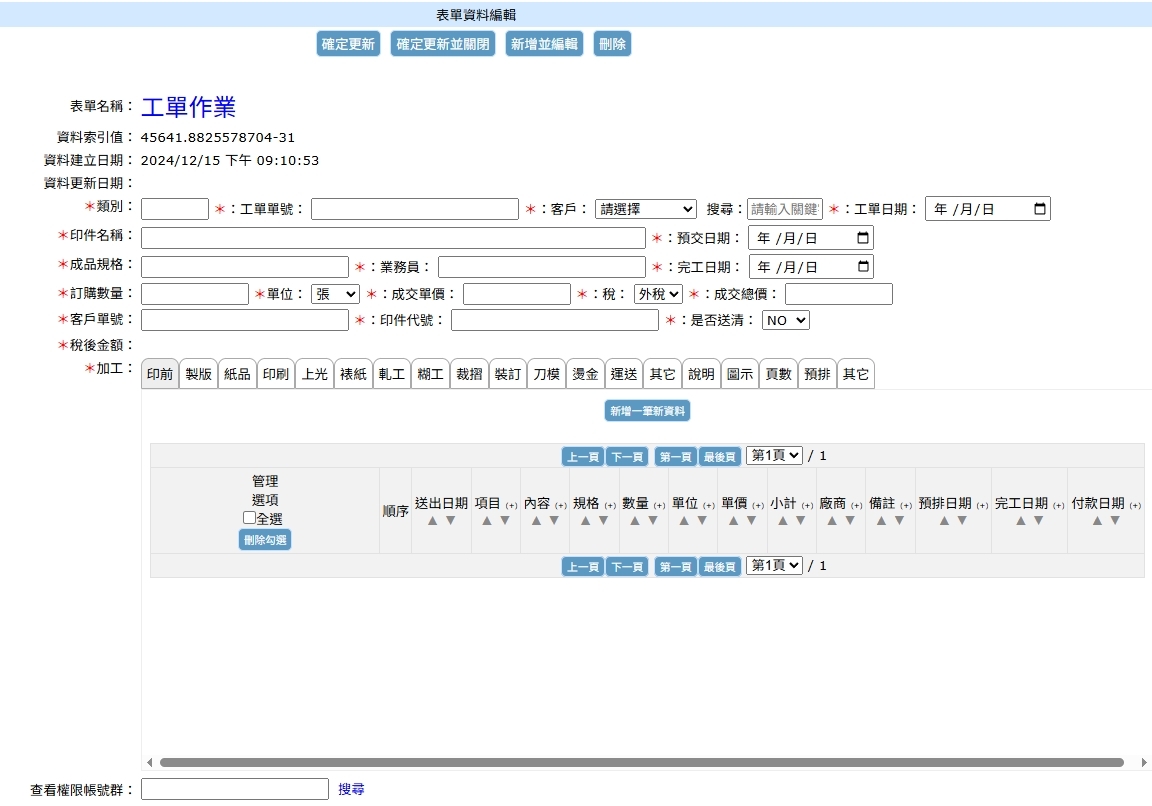Click the 刪除 button in top toolbar
Viewport: 1152px width, 806px height.
[x=613, y=44]
